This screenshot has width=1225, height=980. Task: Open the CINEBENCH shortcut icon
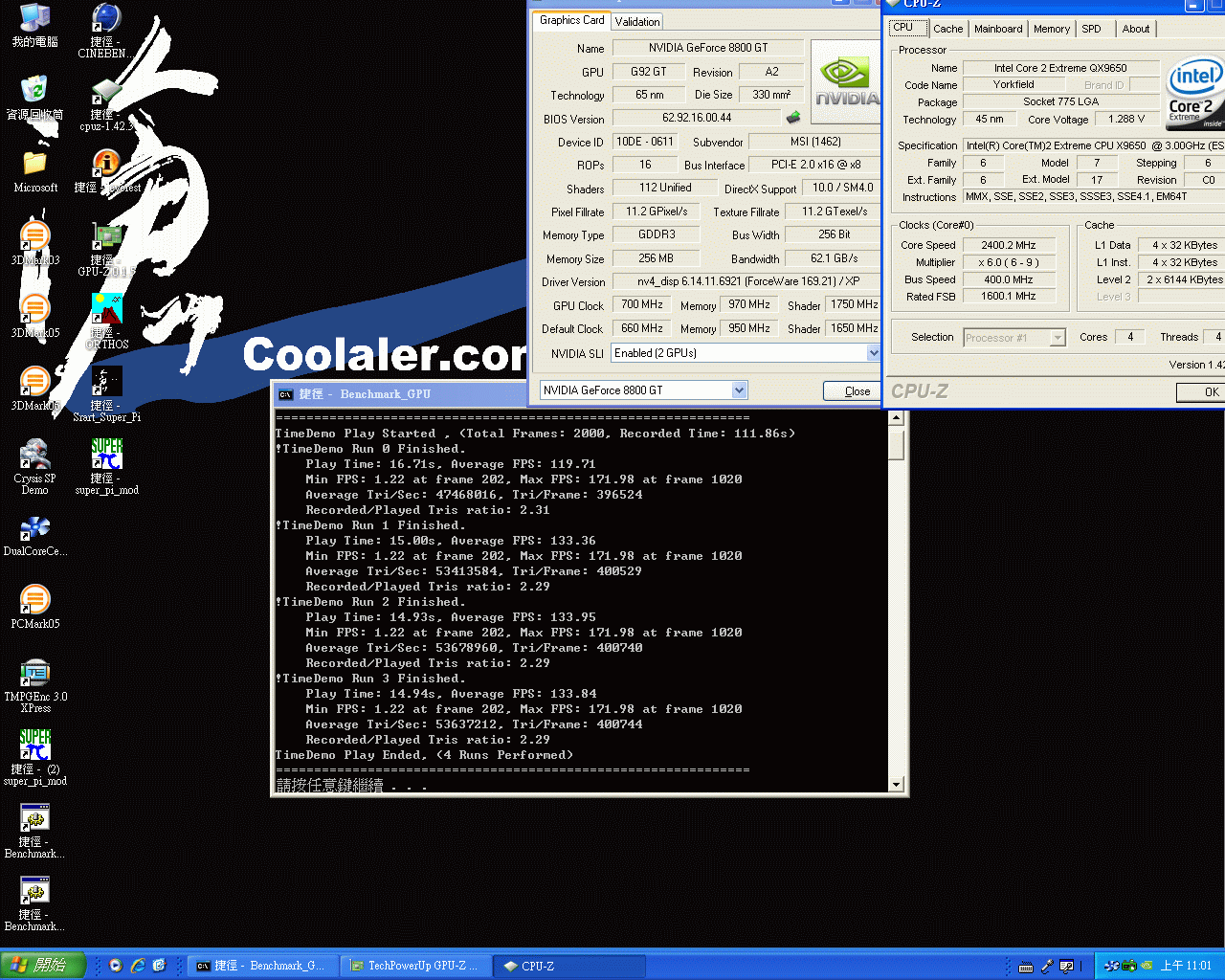click(x=106, y=31)
